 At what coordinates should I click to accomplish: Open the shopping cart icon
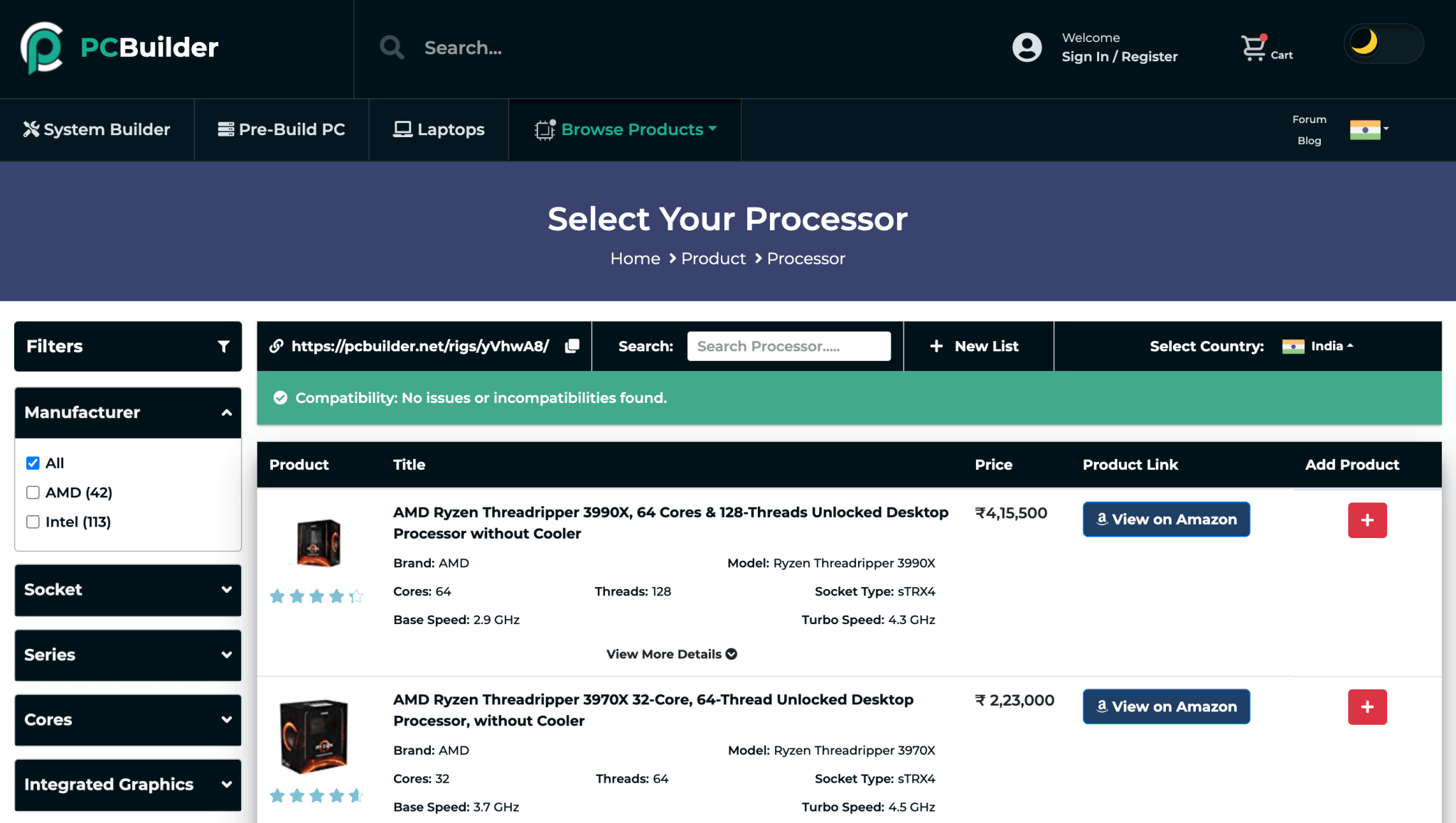1253,48
